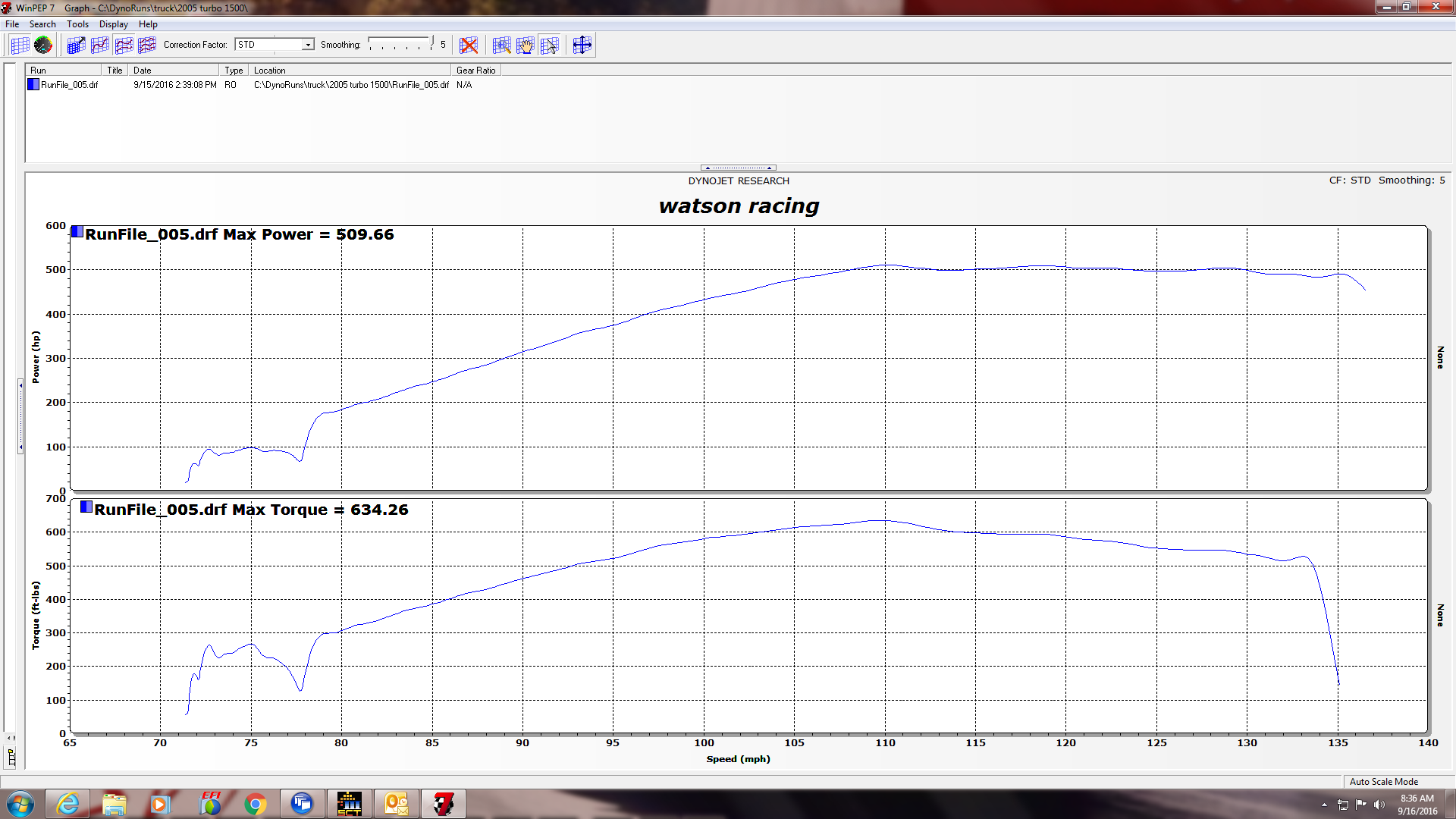Click the blue color swatch for RunFile_005.drf
Viewport: 1456px width, 819px height.
coord(33,85)
